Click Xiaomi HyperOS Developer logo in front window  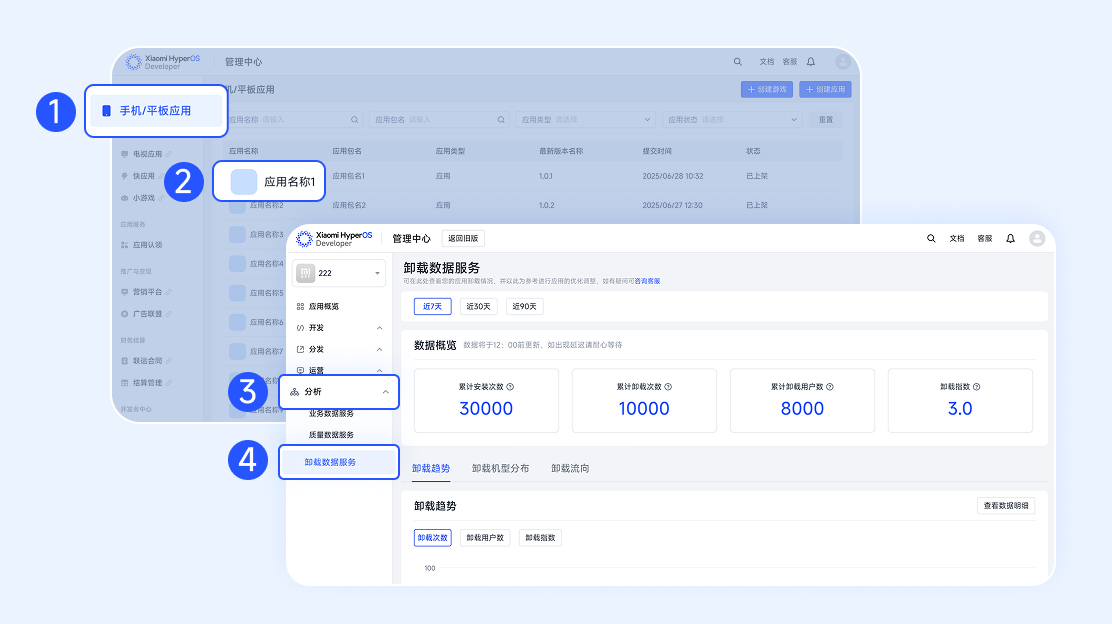click(334, 239)
